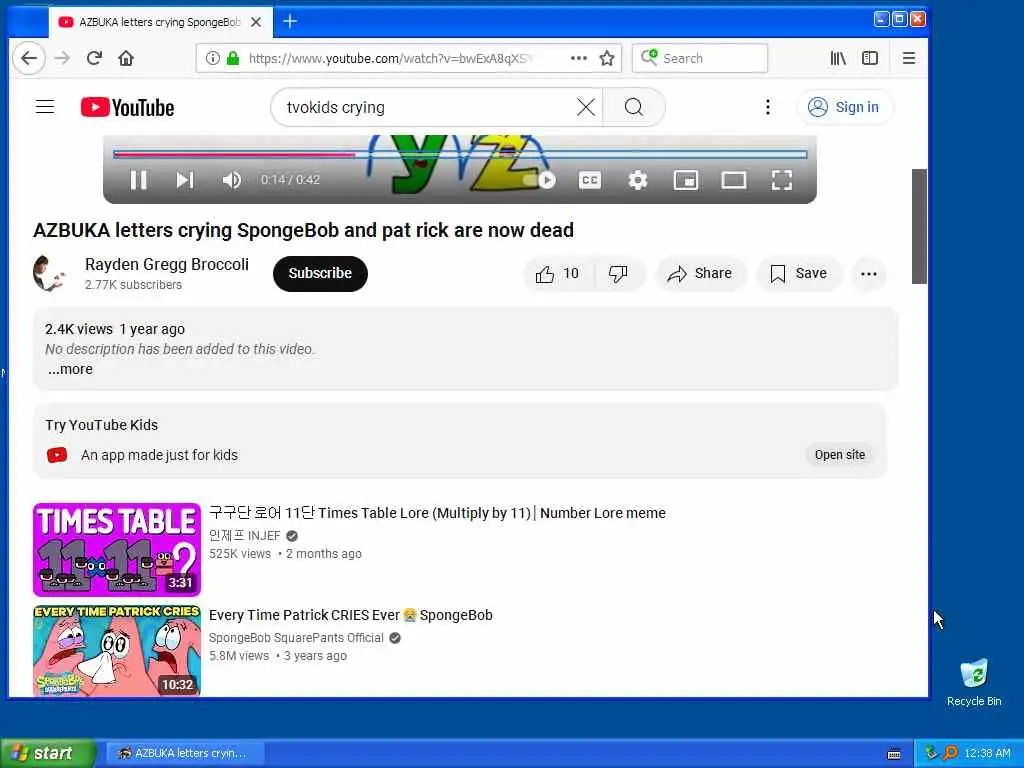
Task: Clear the search text with X
Action: pos(586,106)
